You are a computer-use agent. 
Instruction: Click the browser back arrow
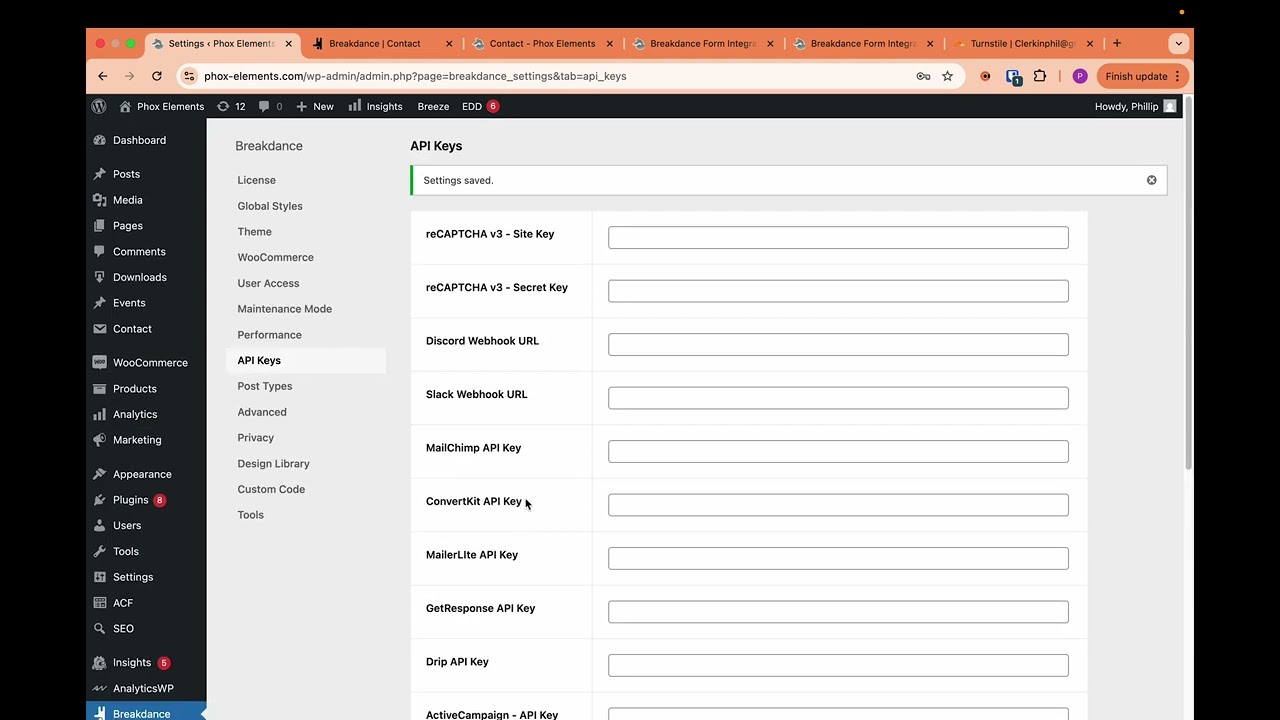[102, 76]
